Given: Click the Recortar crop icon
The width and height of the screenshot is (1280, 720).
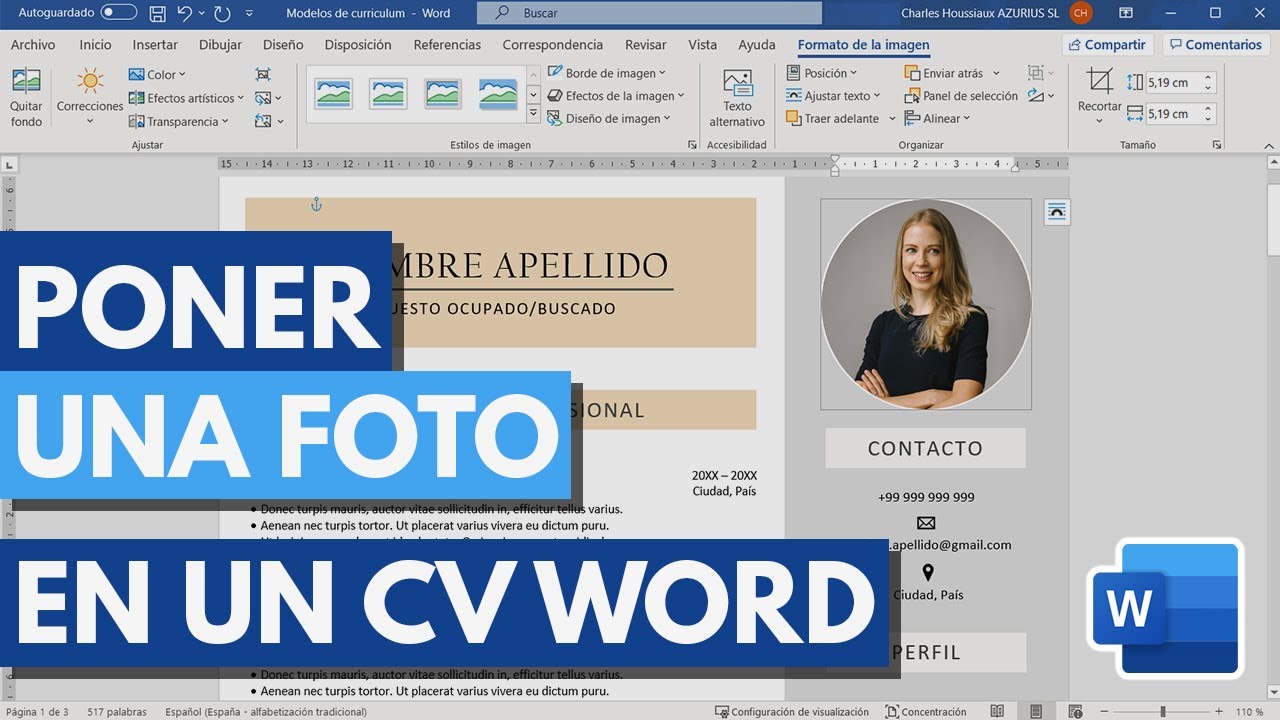Looking at the screenshot, I should [x=1100, y=81].
